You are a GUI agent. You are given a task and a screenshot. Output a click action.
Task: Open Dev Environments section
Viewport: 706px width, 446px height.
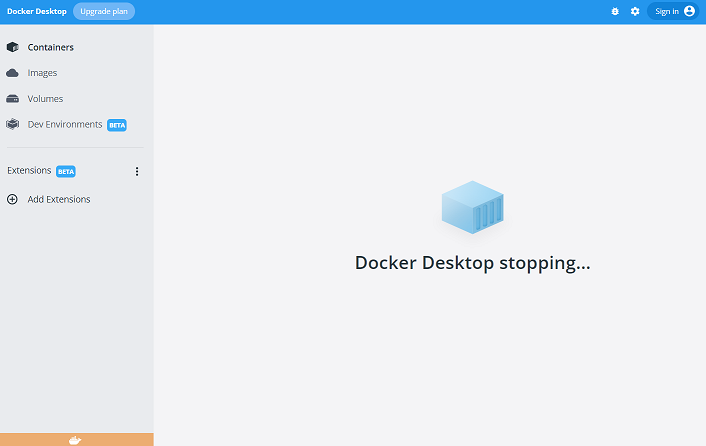click(x=65, y=124)
